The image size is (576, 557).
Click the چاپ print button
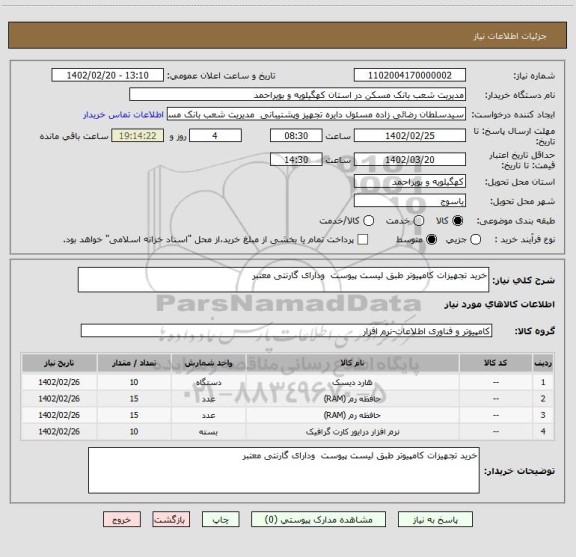click(x=220, y=520)
